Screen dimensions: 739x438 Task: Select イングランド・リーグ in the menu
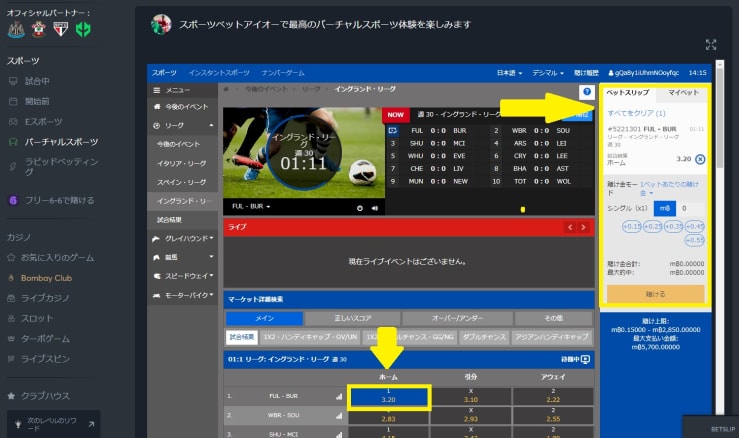click(x=182, y=201)
